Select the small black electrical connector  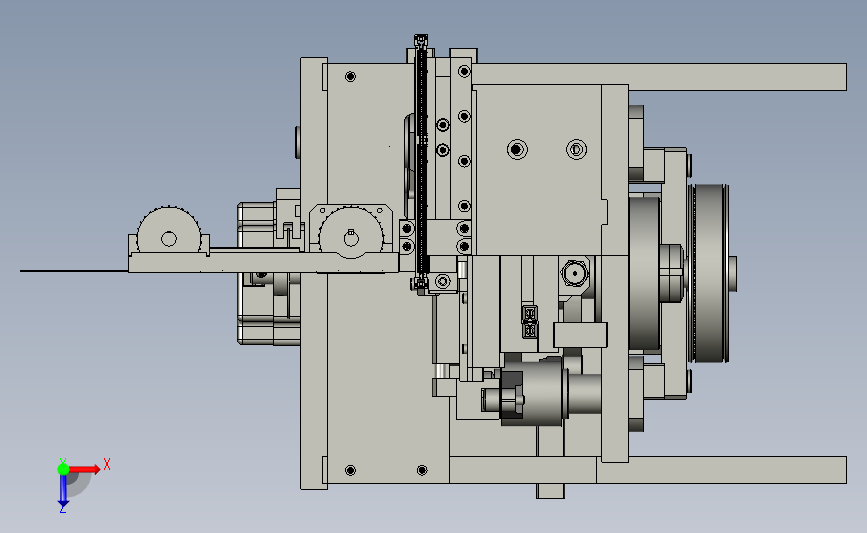point(530,321)
